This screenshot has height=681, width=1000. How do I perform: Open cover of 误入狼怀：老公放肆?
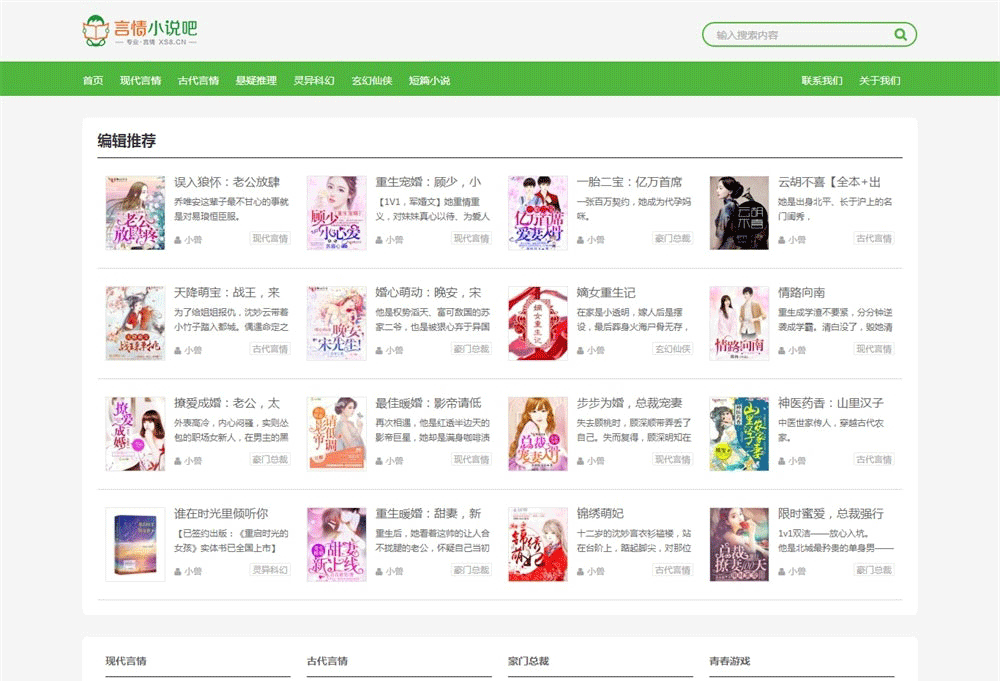(x=135, y=212)
